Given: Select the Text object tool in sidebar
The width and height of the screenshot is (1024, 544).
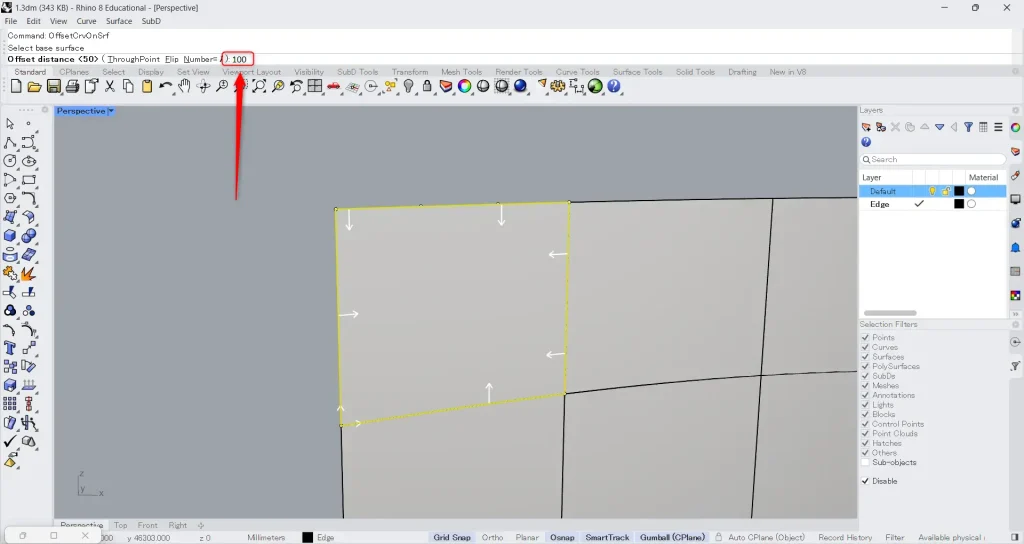Looking at the screenshot, I should point(10,348).
